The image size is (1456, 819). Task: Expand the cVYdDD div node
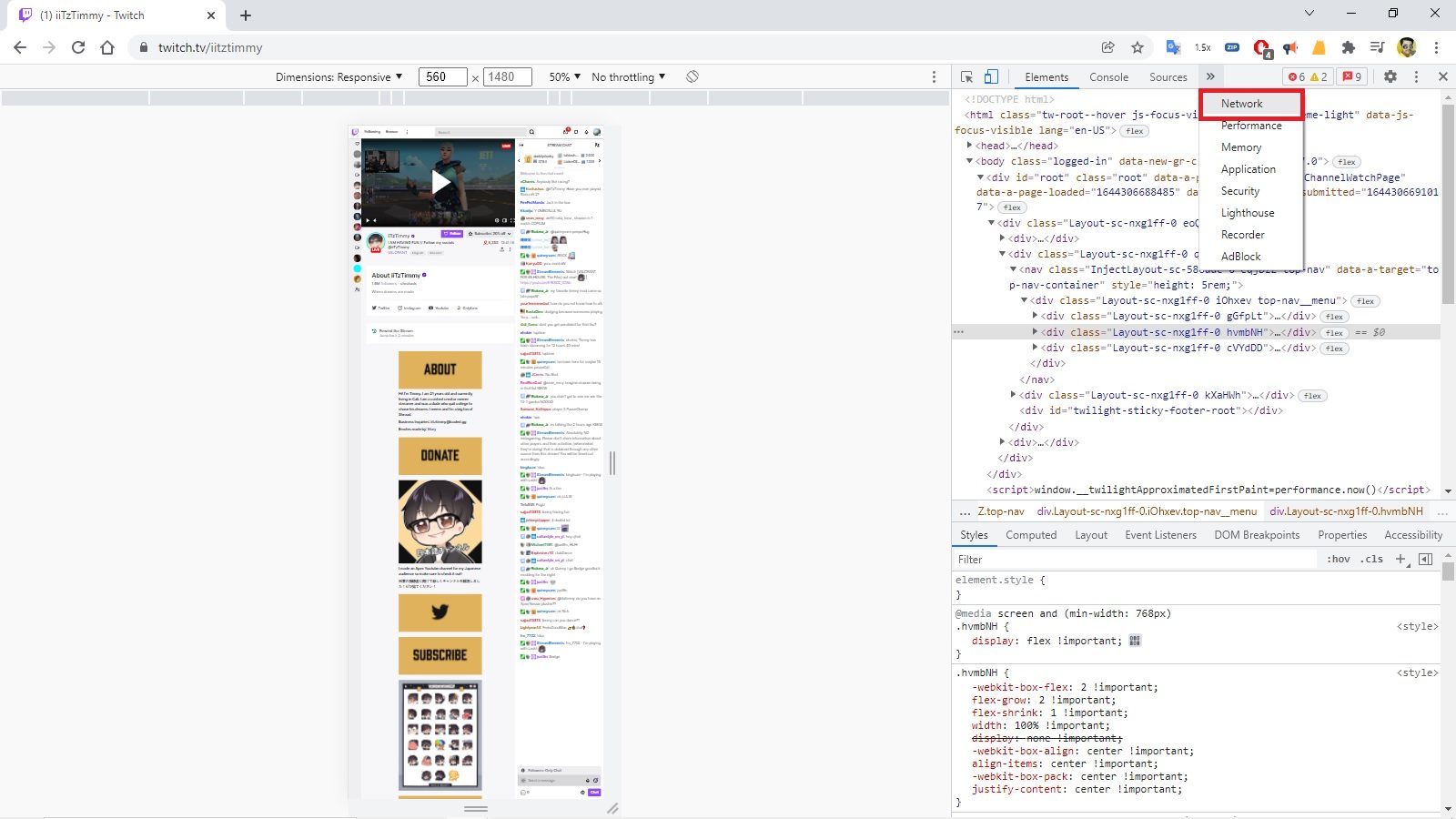pos(1035,348)
